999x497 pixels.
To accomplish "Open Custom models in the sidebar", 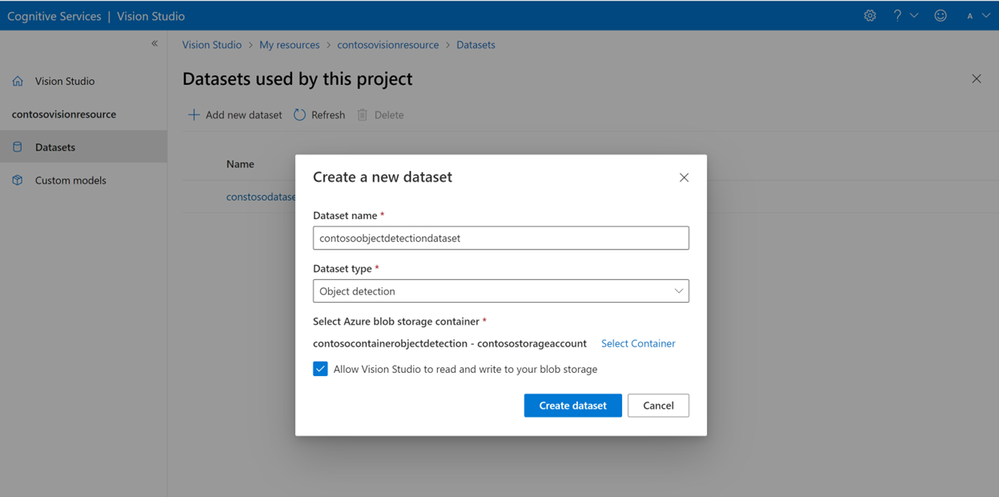I will pos(83,180).
